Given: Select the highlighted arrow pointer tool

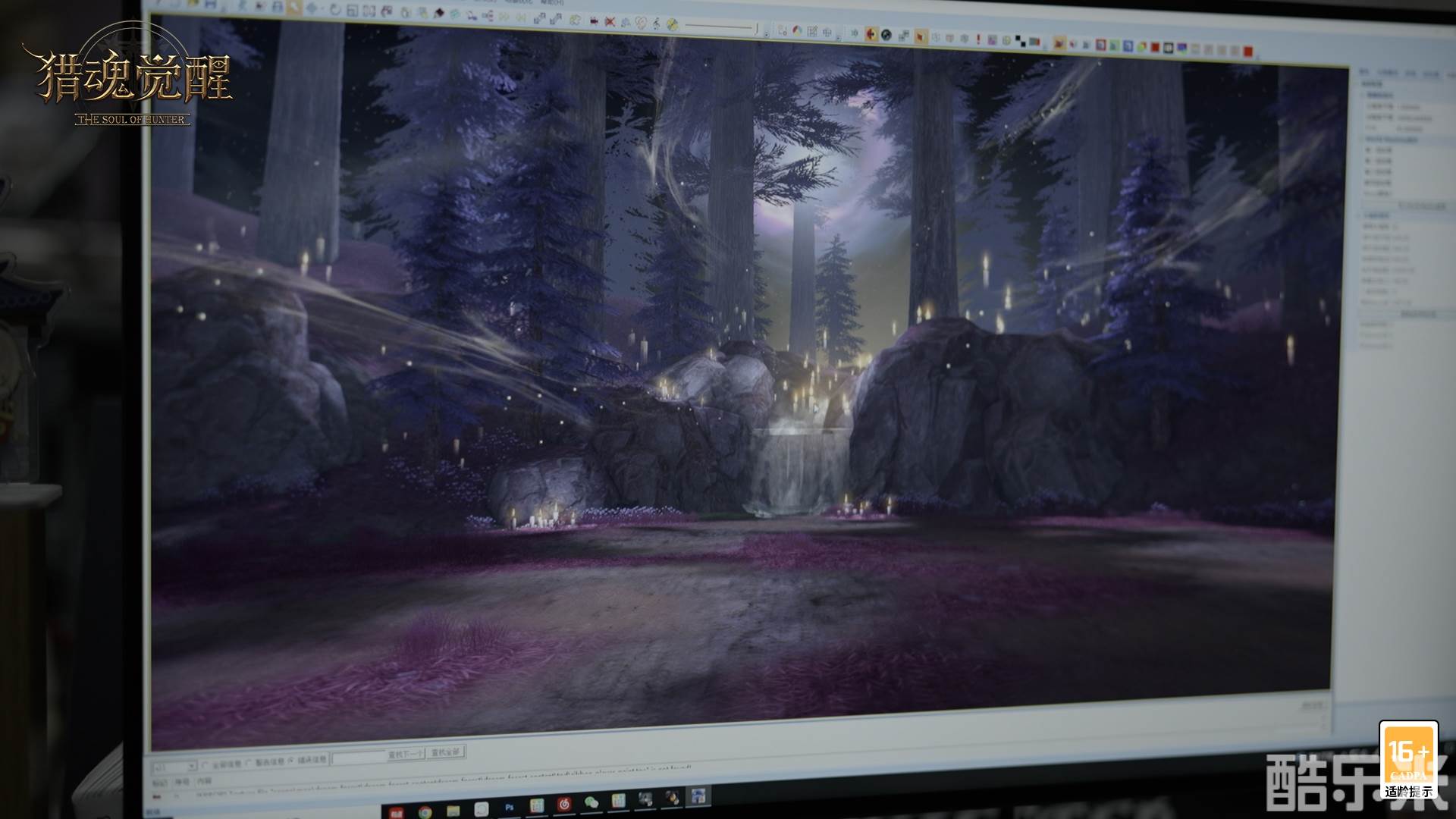Looking at the screenshot, I should point(294,7).
